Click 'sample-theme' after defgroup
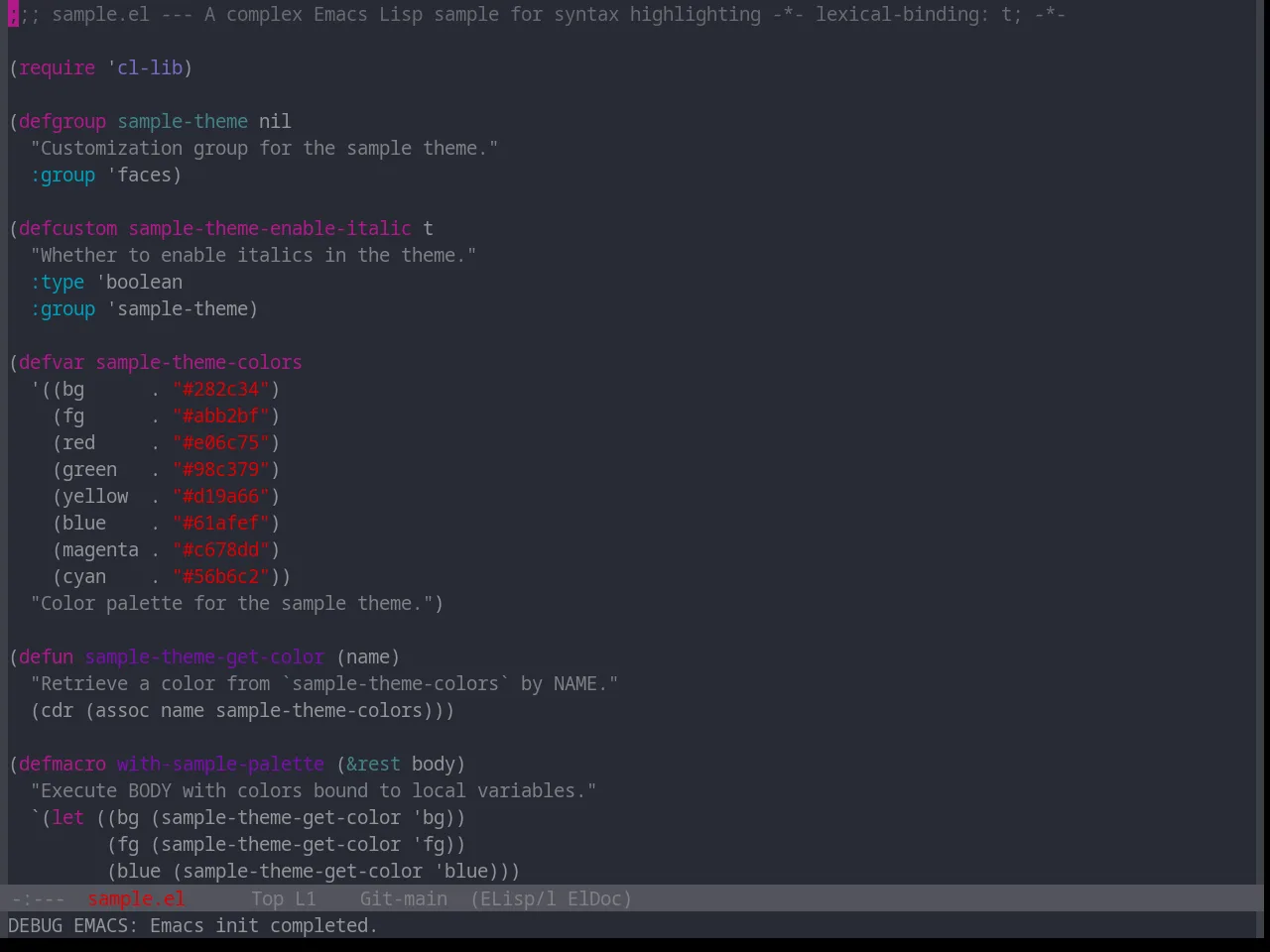The height and width of the screenshot is (952, 1270). 183,121
